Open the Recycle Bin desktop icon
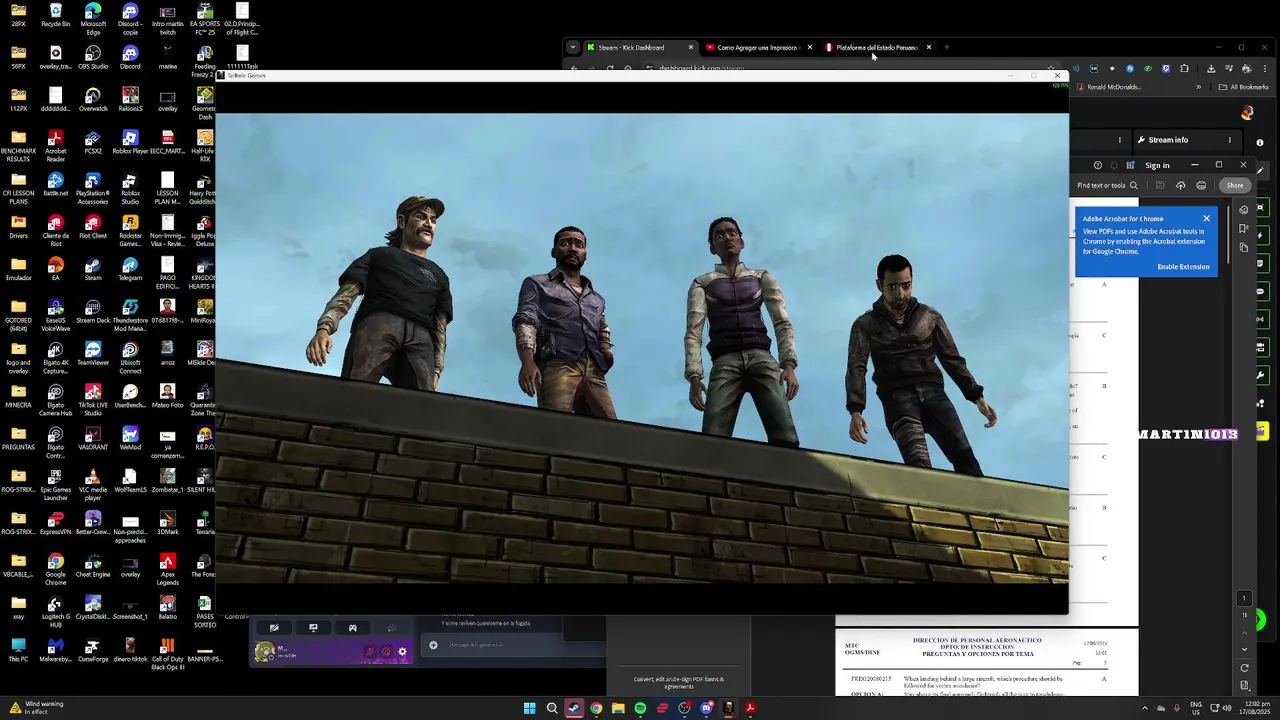This screenshot has height=720, width=1280. [x=56, y=15]
